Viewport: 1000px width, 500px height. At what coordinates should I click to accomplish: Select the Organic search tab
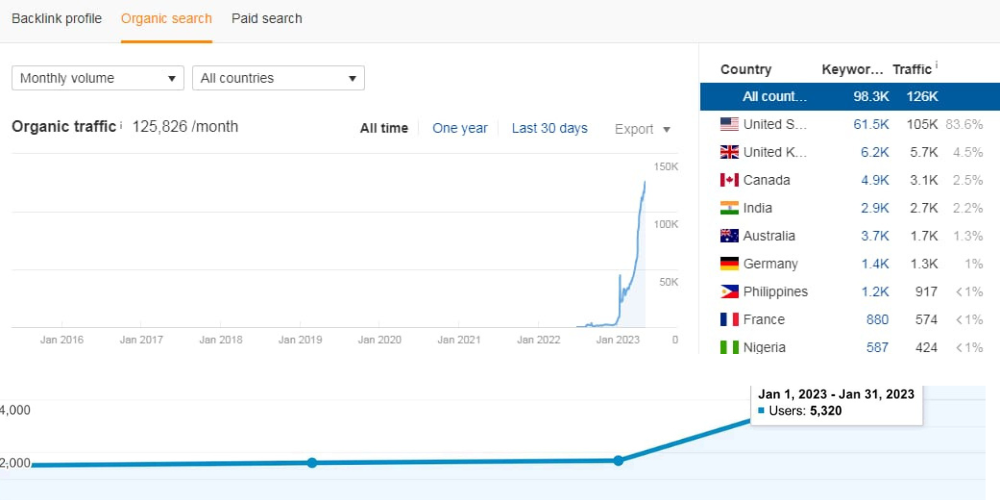coord(166,18)
